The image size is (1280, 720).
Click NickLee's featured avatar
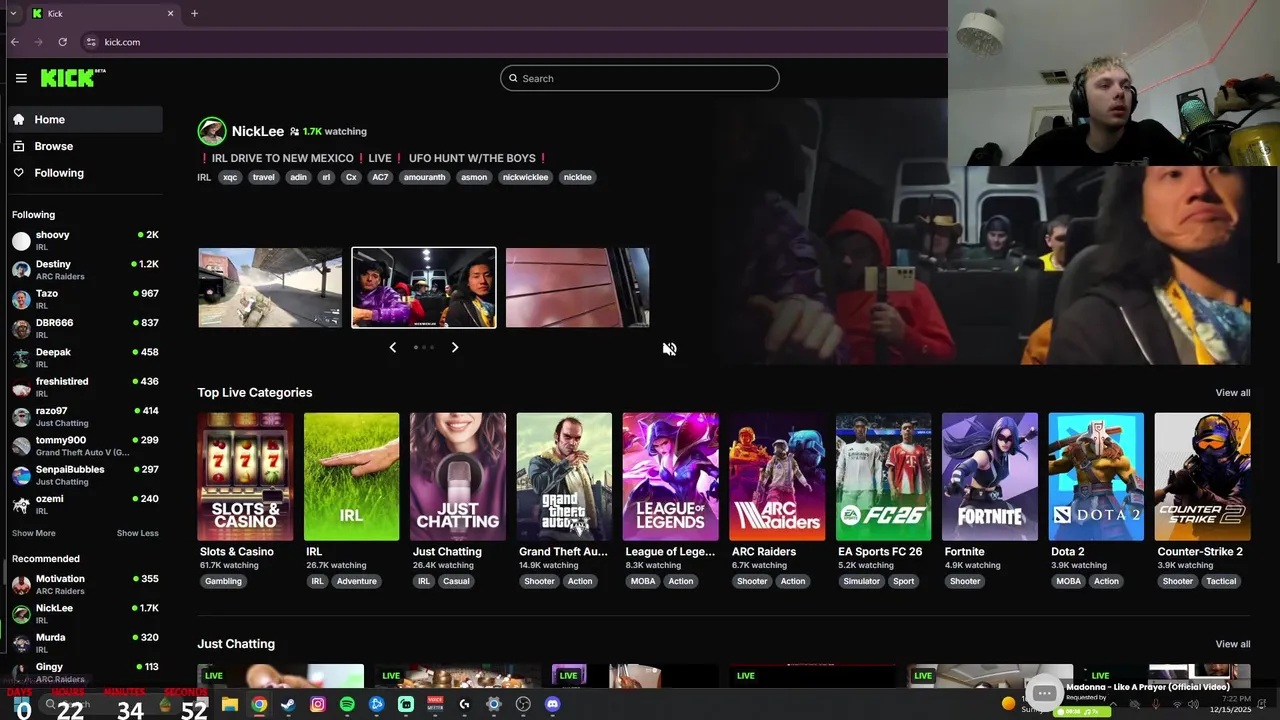[x=212, y=131]
